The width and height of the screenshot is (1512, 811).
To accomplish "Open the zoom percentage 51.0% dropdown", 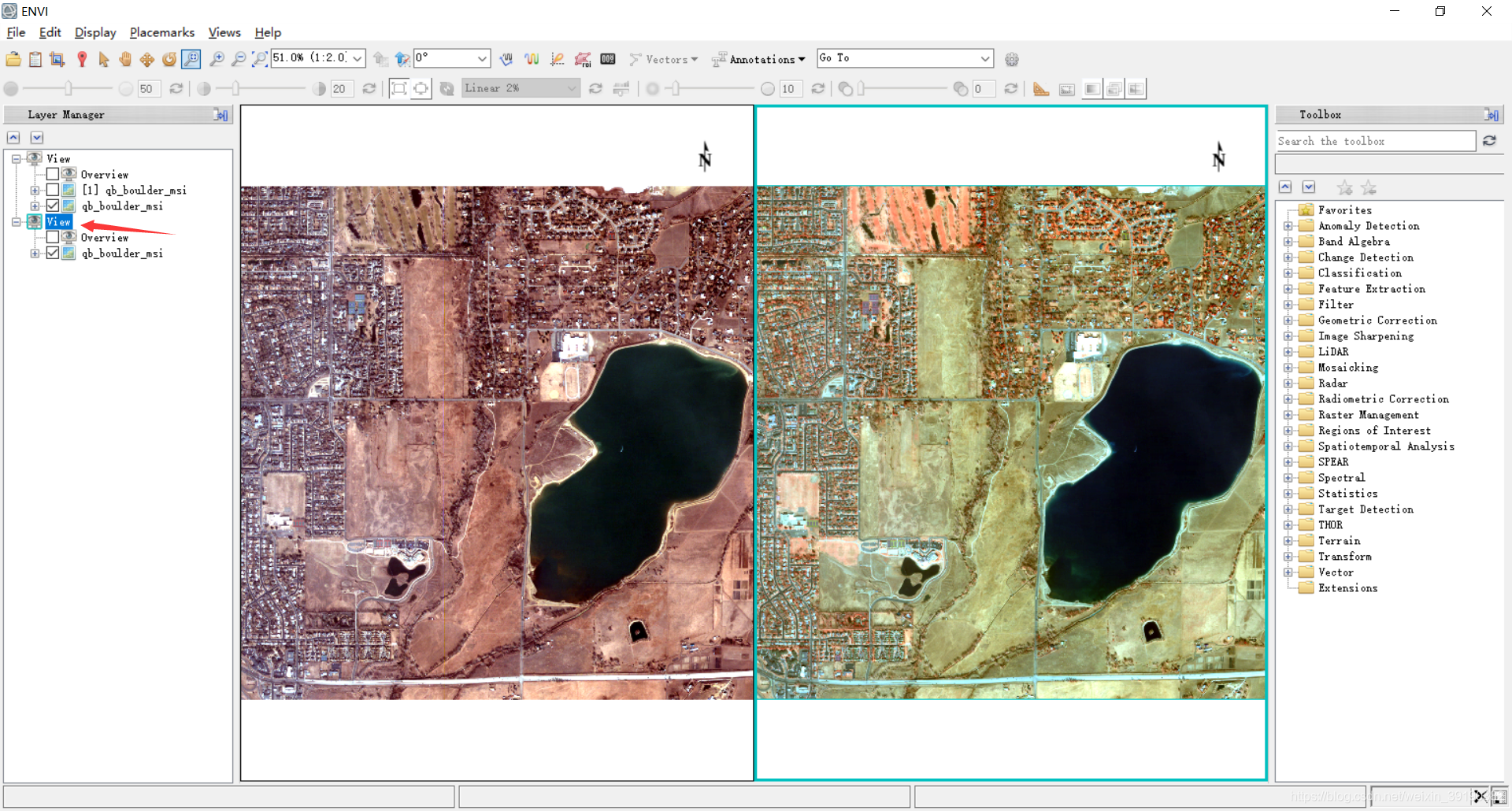I will click(x=358, y=58).
